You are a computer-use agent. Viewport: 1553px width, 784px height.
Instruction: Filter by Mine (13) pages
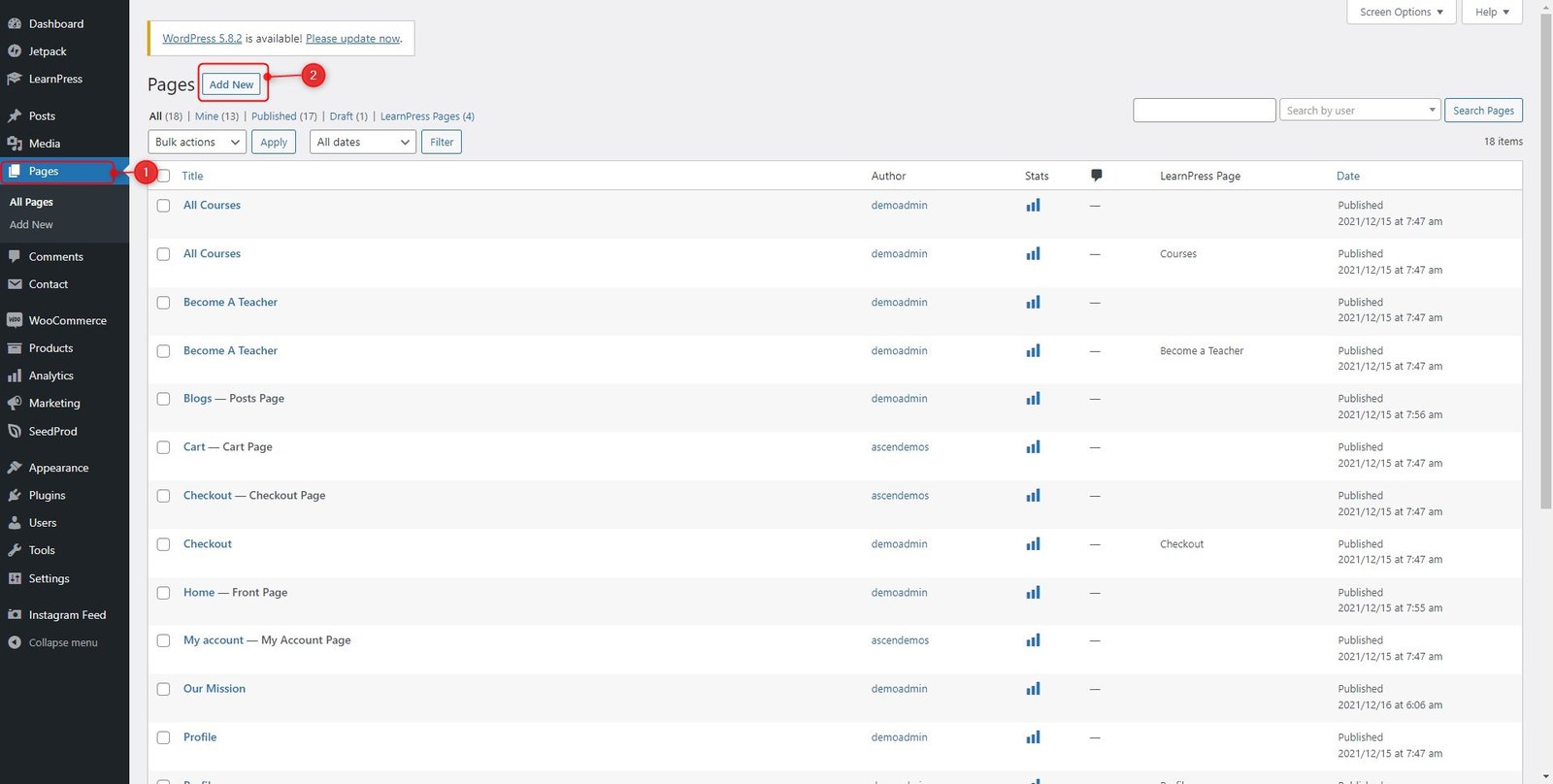click(216, 116)
